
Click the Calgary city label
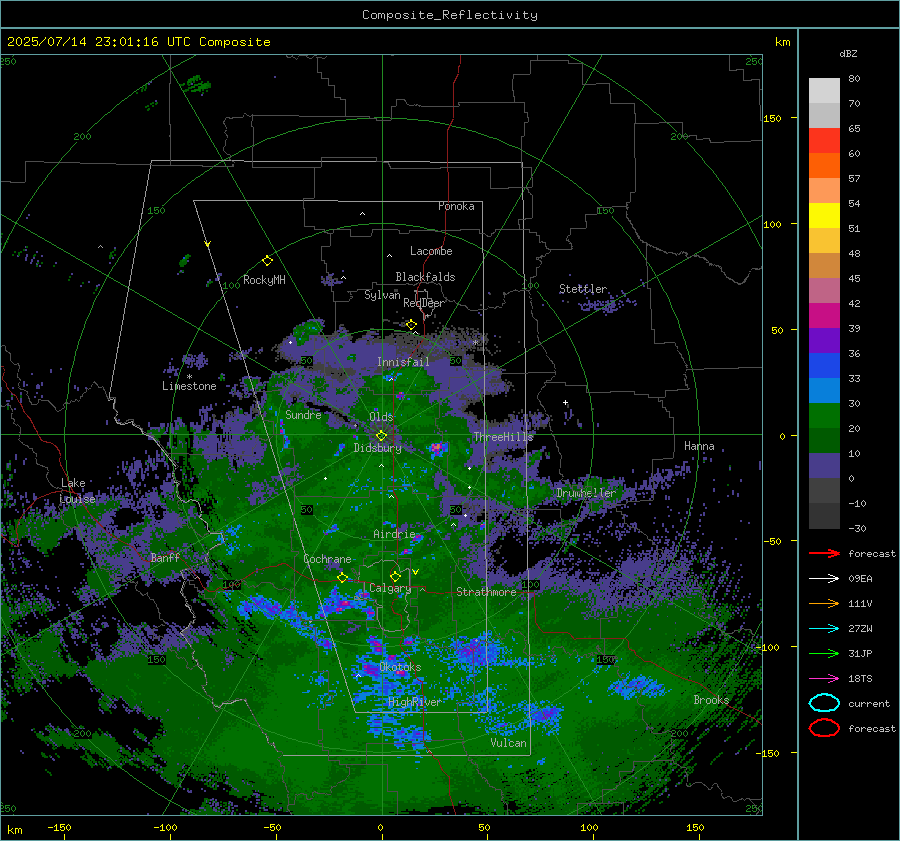tap(390, 588)
